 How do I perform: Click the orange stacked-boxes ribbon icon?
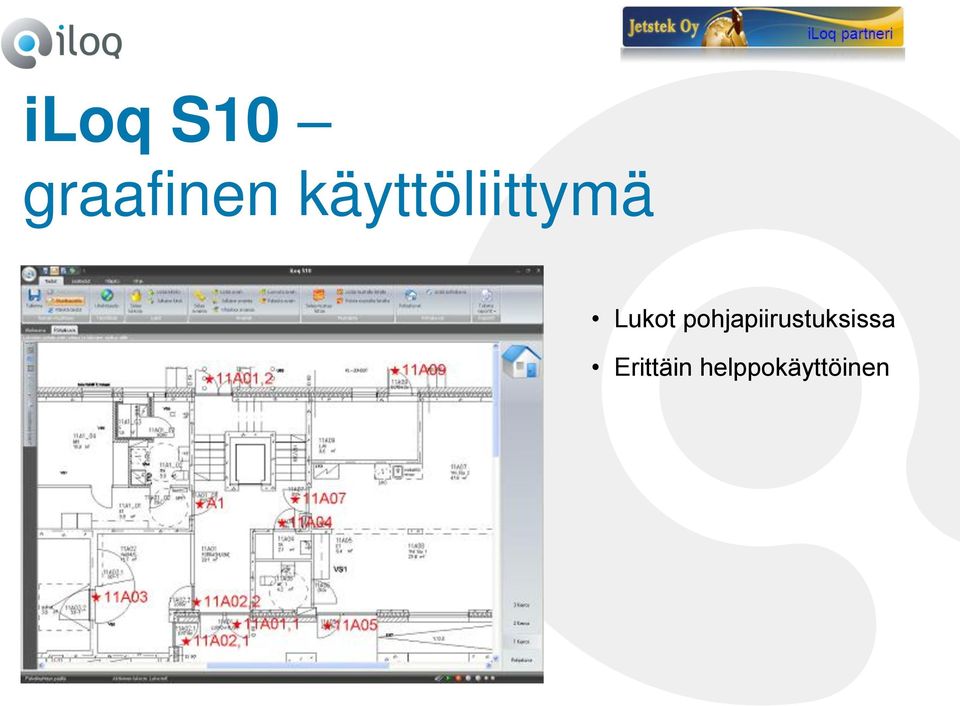(318, 296)
